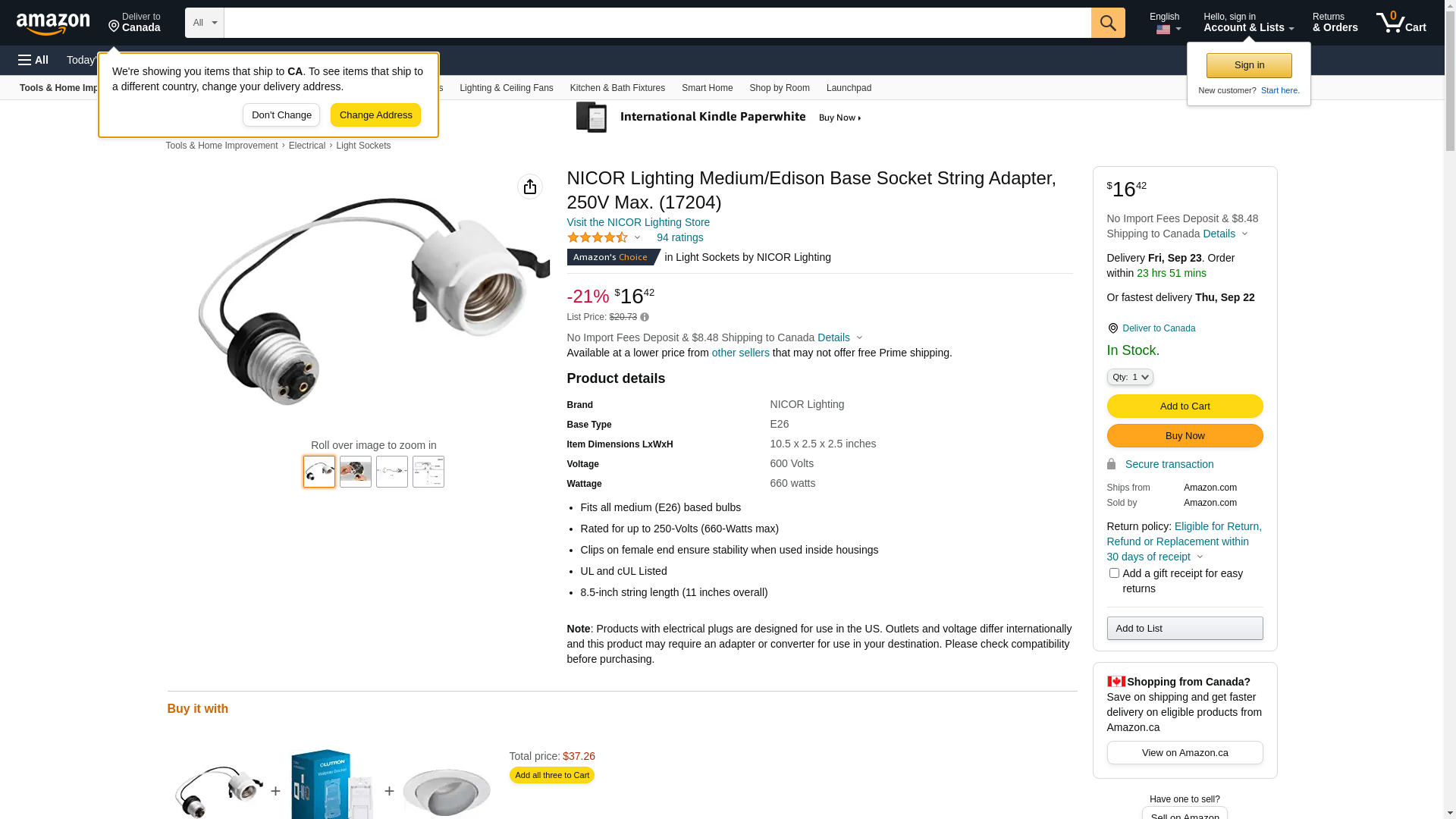Visit the NICOR Lighting Store link
Screen dimensions: 1456x819
638,222
